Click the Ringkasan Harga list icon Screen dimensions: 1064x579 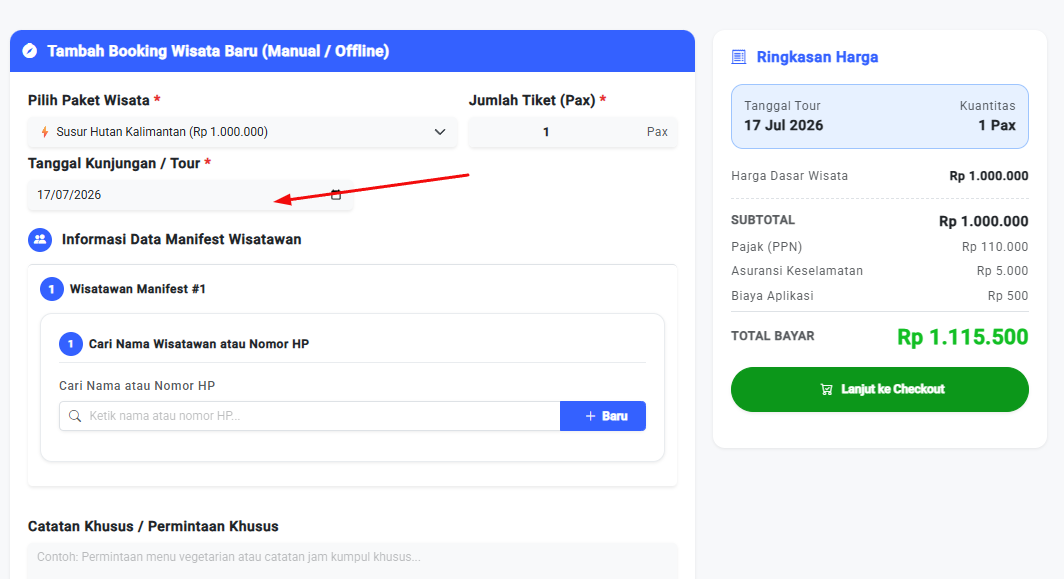(x=739, y=57)
